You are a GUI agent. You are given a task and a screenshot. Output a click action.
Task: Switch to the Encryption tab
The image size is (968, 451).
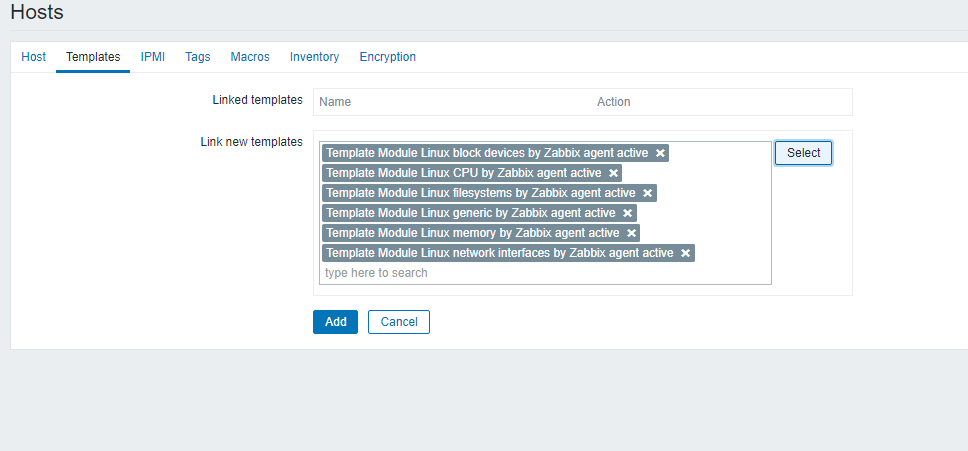(387, 57)
